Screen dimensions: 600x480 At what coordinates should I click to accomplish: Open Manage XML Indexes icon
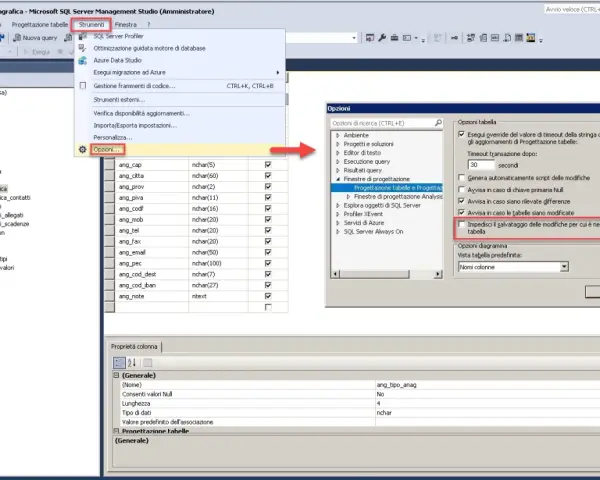point(507,38)
